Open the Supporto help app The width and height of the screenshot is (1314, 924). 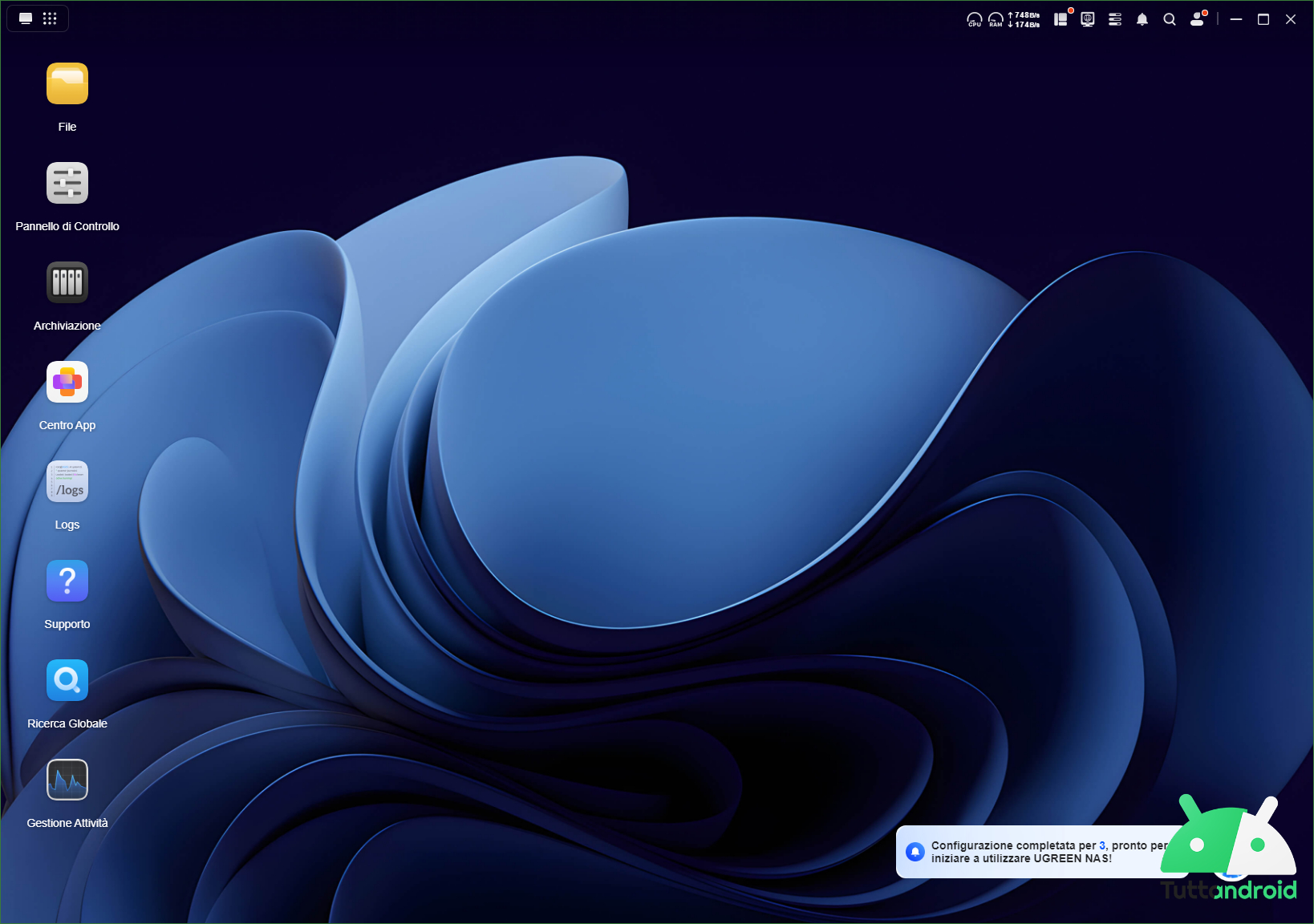coord(67,581)
